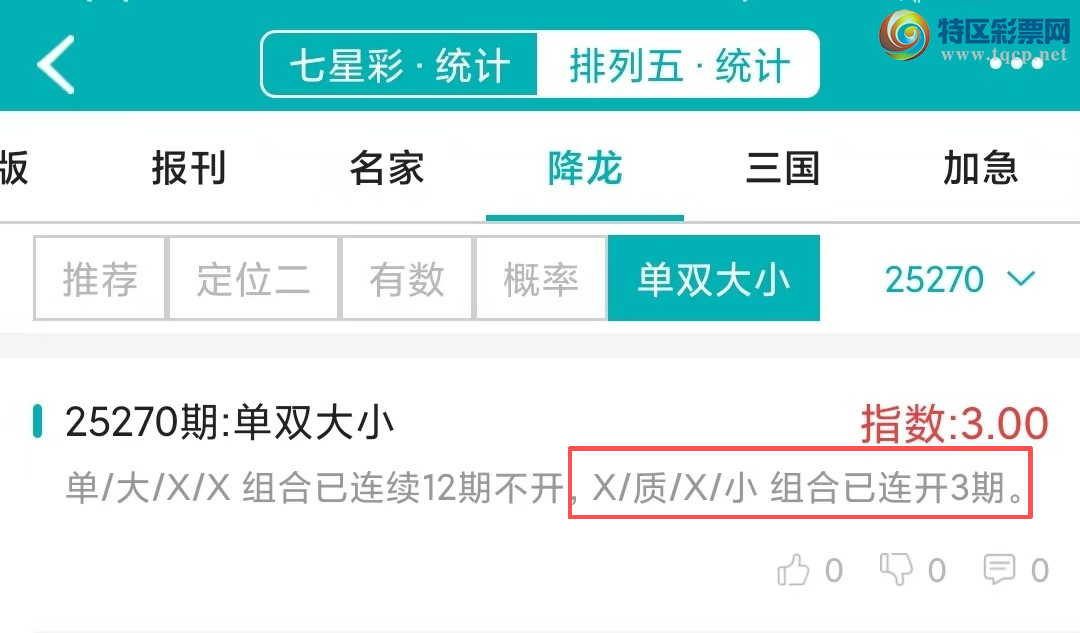Switch to 七星彩·统计 toggle
1080x633 pixels.
pos(399,65)
